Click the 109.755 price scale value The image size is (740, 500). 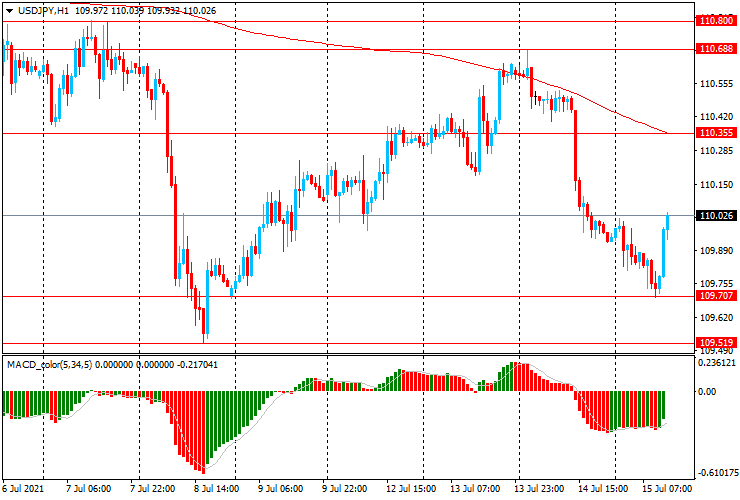tap(716, 283)
